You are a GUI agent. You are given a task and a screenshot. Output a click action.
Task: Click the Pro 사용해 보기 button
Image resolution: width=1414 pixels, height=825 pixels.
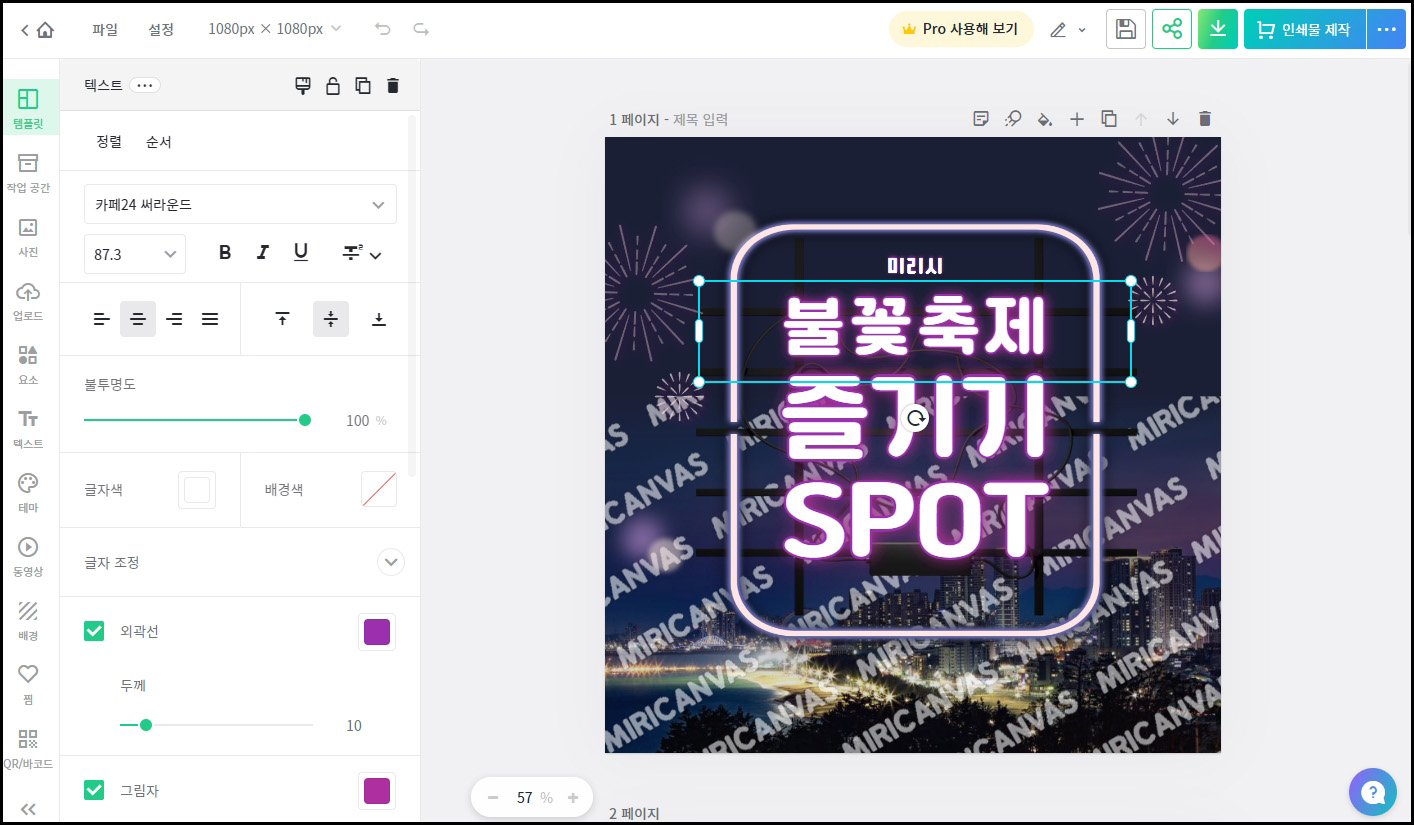[x=960, y=29]
